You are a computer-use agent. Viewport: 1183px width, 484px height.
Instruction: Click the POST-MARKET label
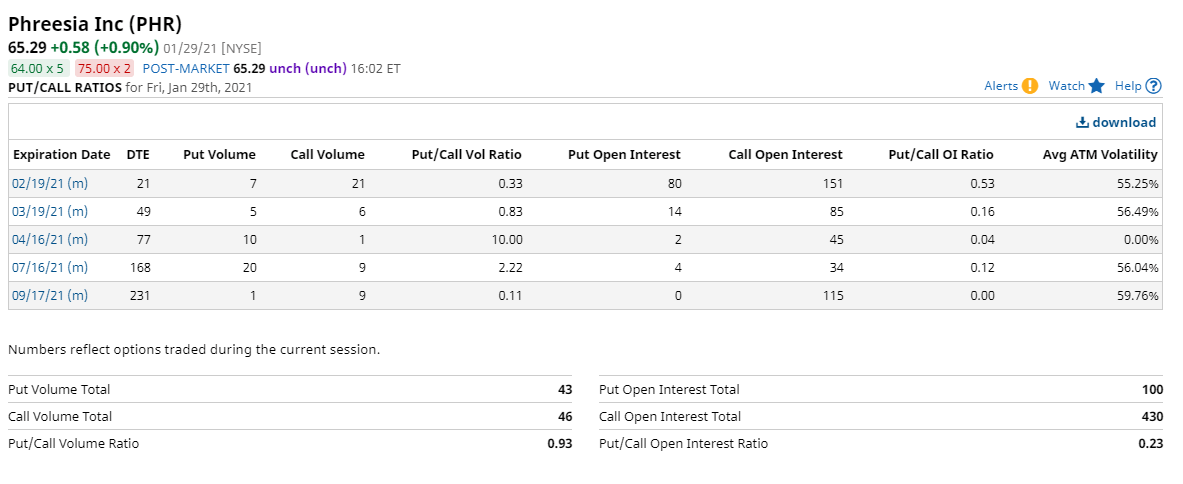(186, 69)
